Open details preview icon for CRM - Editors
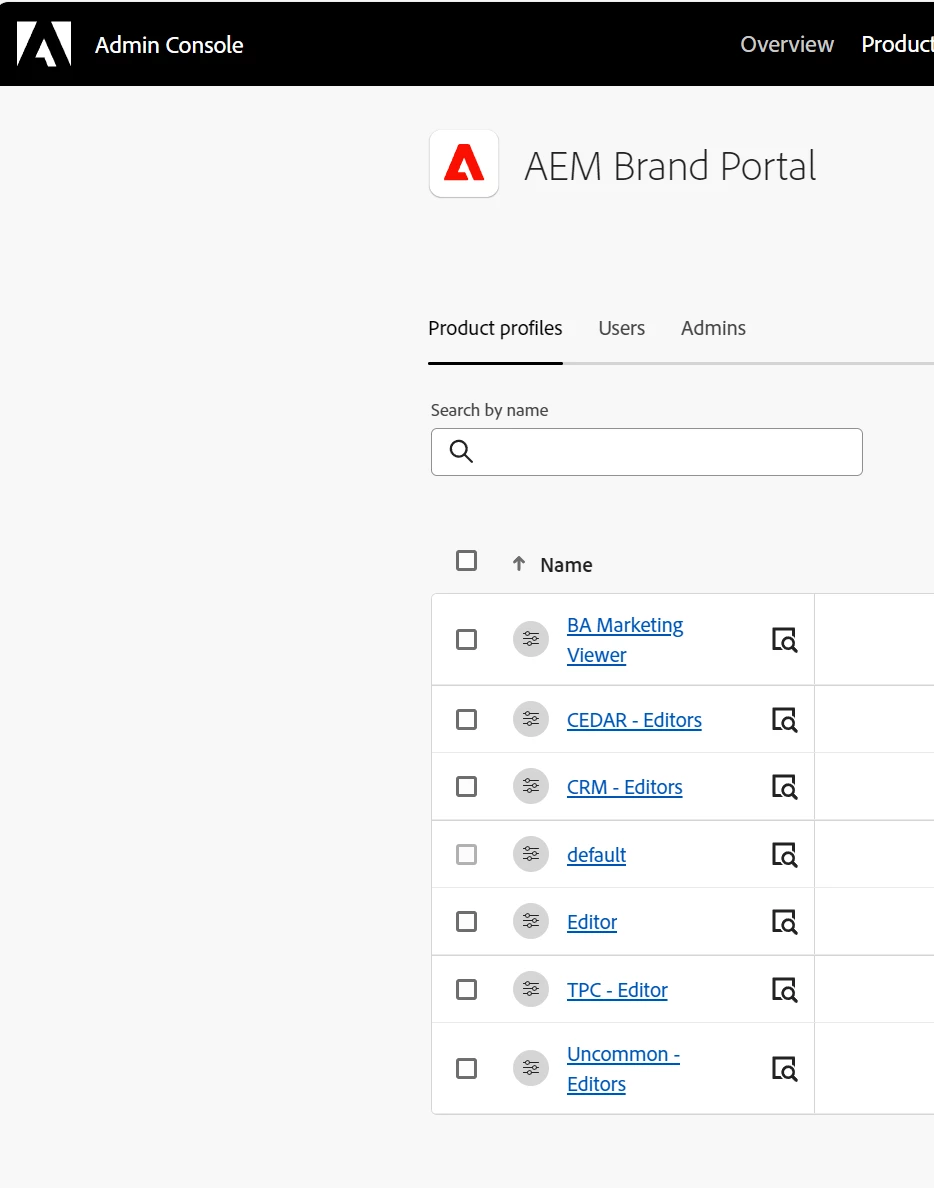The image size is (934, 1188). 784,787
